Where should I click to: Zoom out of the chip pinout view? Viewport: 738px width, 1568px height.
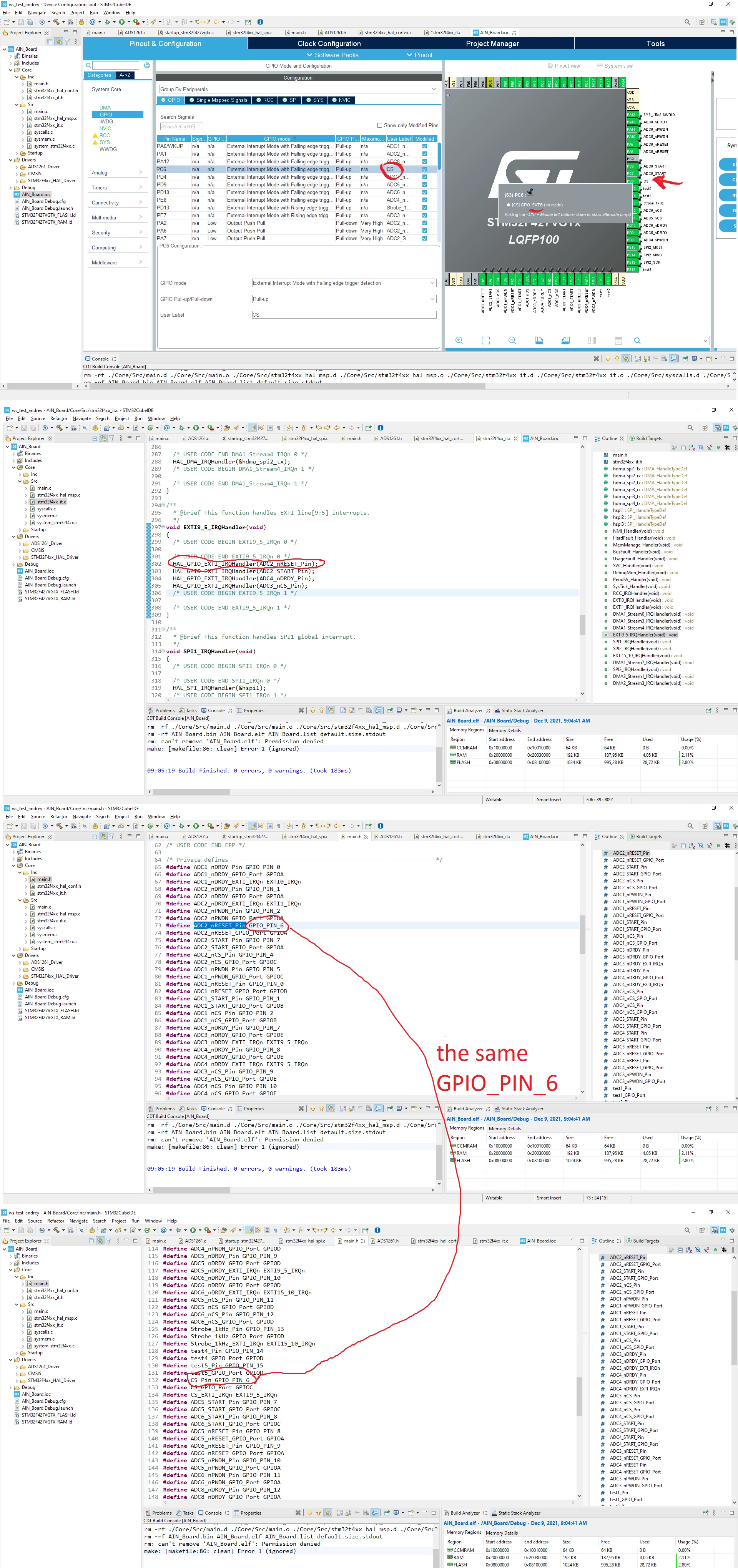[x=512, y=340]
